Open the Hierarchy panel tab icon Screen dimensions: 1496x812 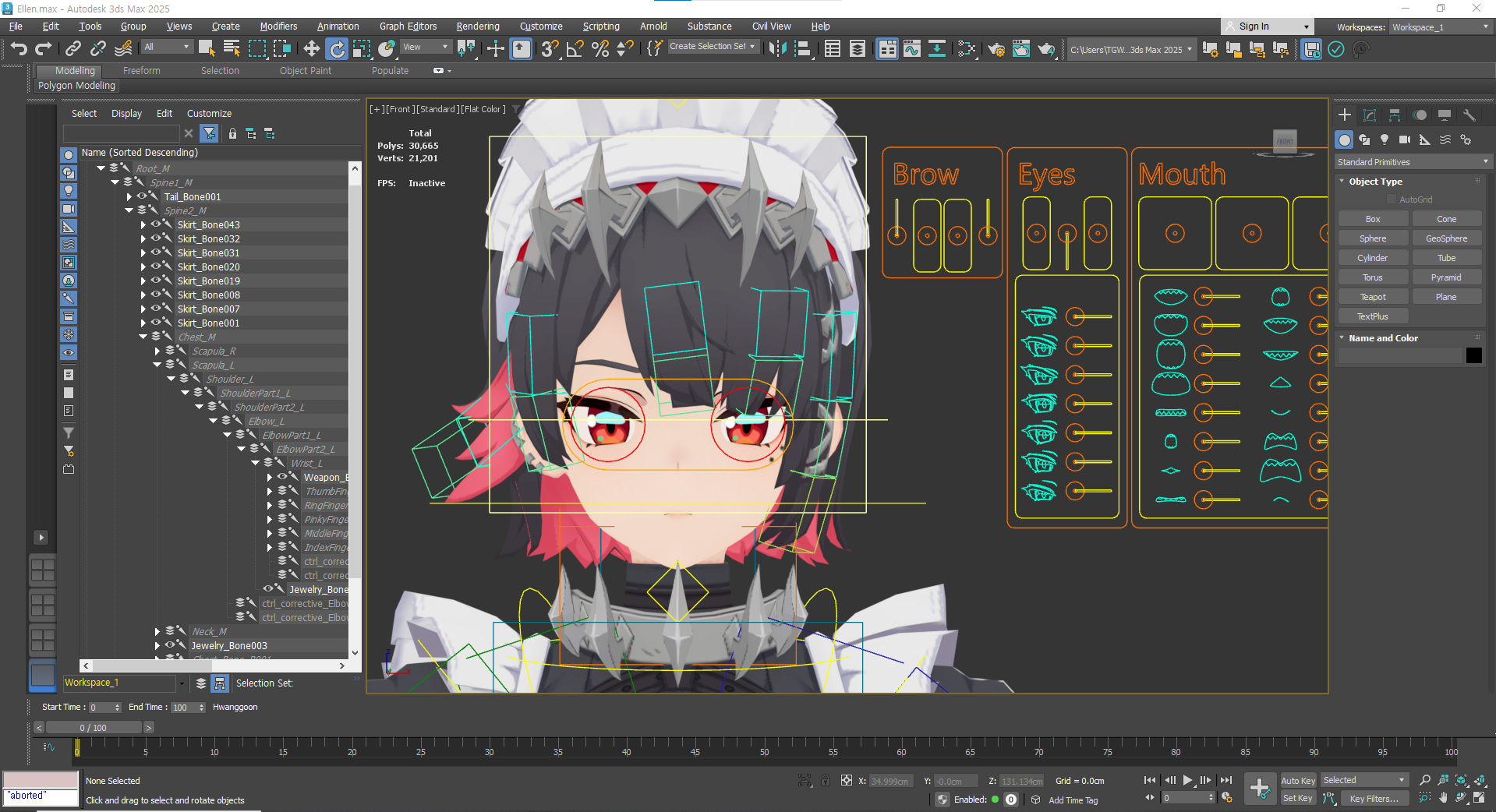(x=1395, y=115)
